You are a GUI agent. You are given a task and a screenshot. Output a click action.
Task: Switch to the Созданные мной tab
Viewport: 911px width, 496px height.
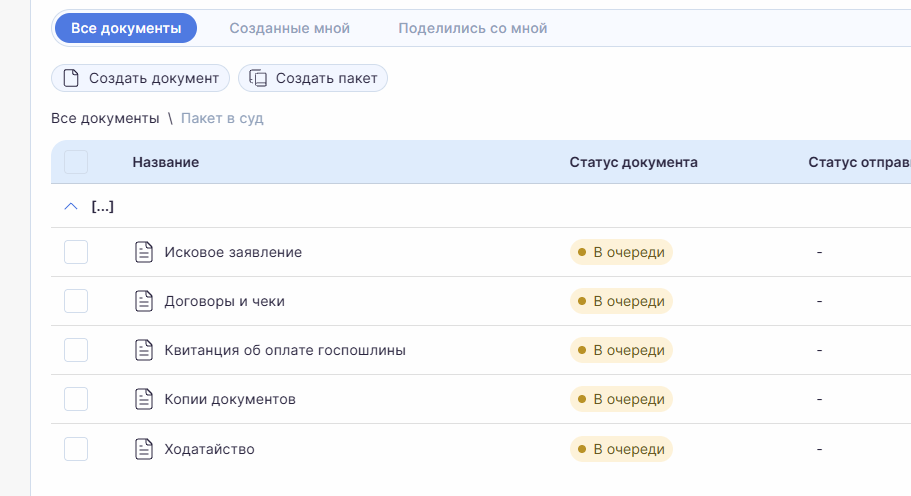tap(289, 28)
